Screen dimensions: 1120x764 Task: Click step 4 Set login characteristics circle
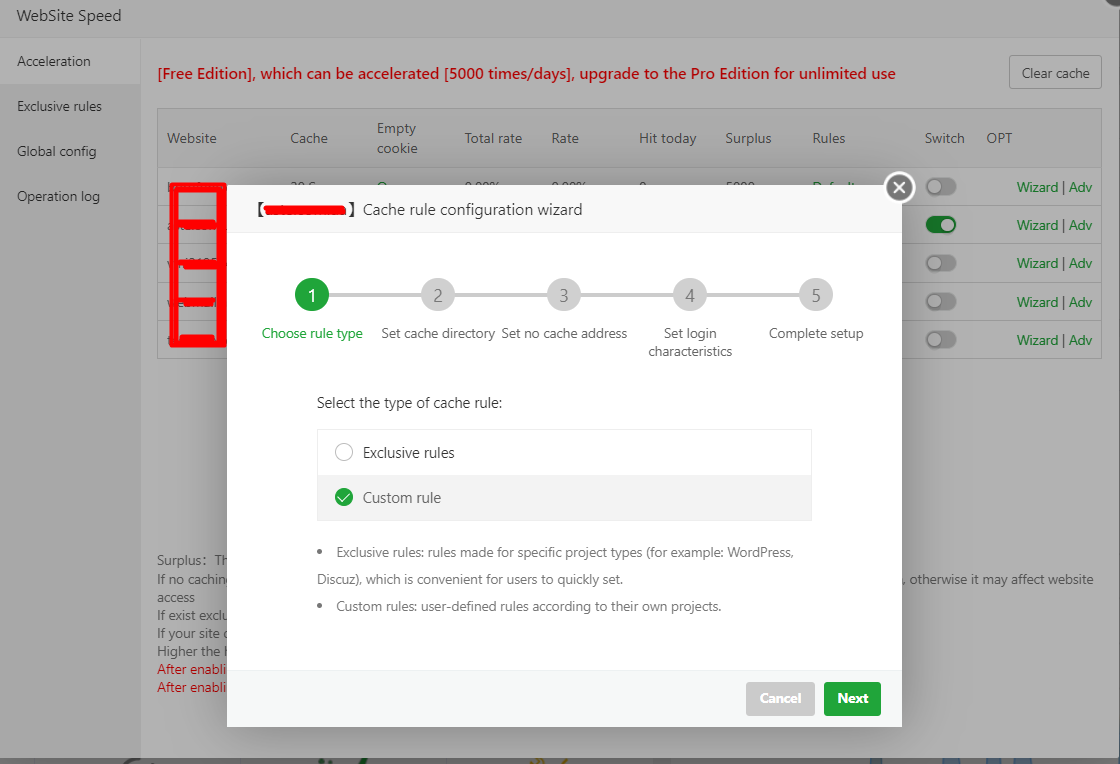click(690, 295)
